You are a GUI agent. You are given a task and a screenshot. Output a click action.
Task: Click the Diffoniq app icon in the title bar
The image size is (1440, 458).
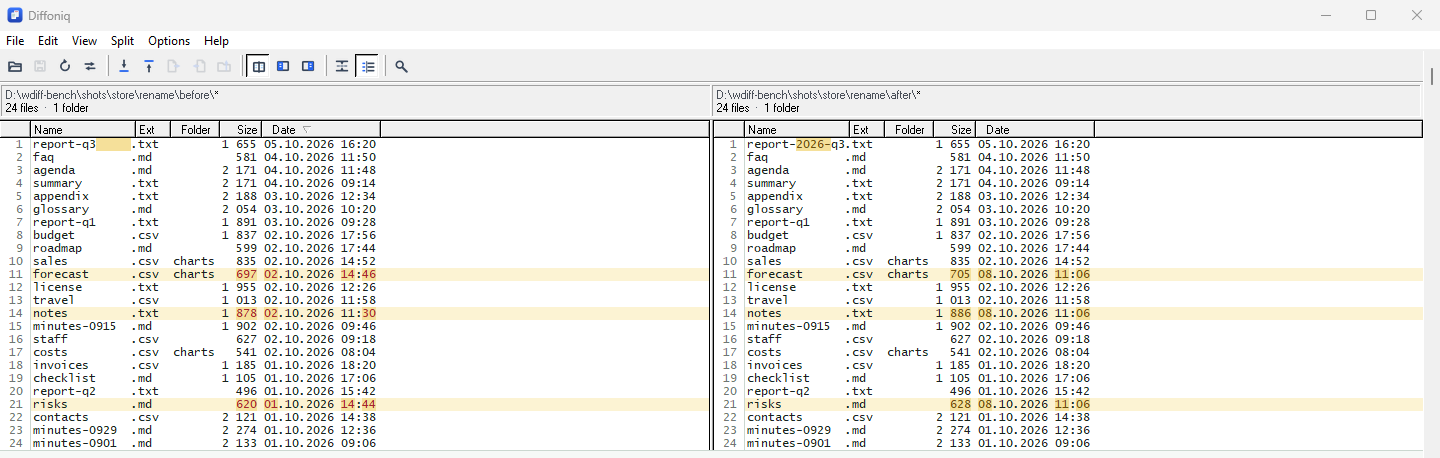[15, 15]
